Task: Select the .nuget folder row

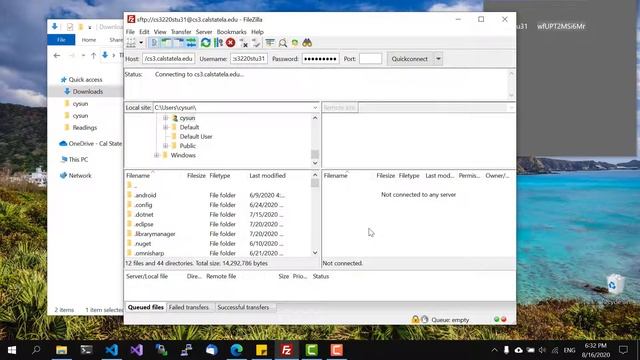Action: (218, 244)
